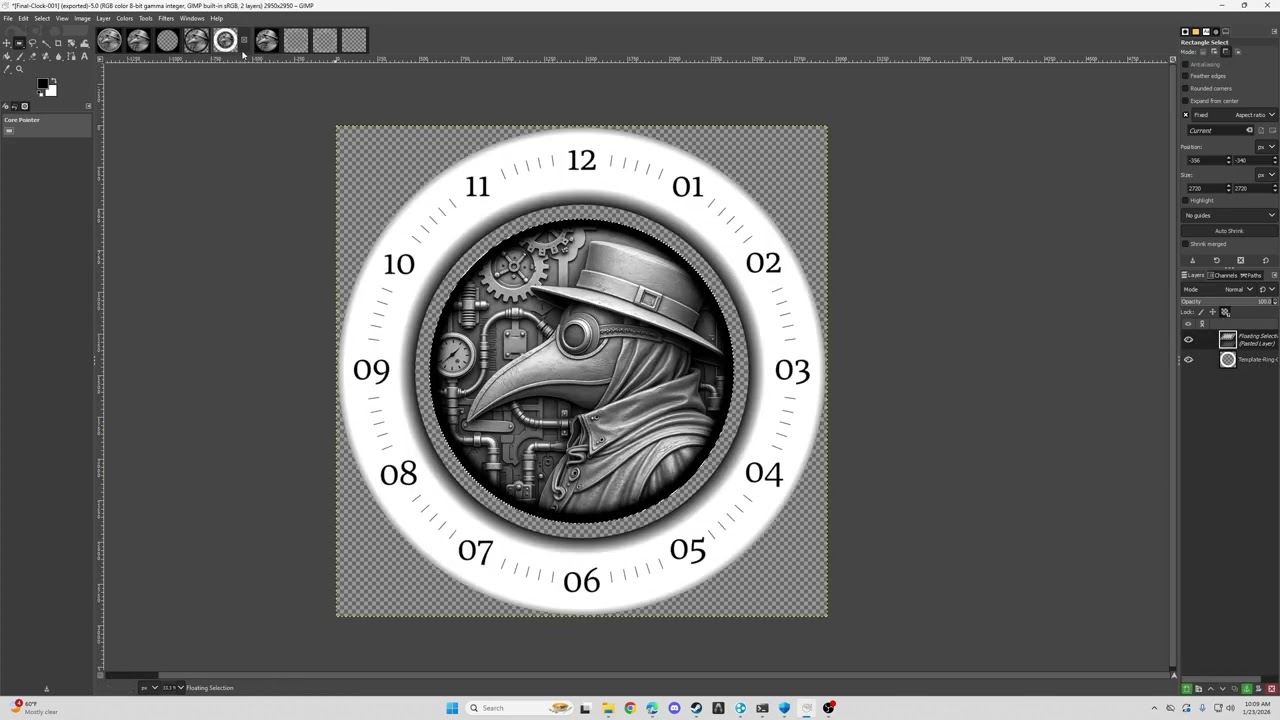1280x720 pixels.
Task: Select the Zoom magnifier tool
Action: click(x=19, y=69)
